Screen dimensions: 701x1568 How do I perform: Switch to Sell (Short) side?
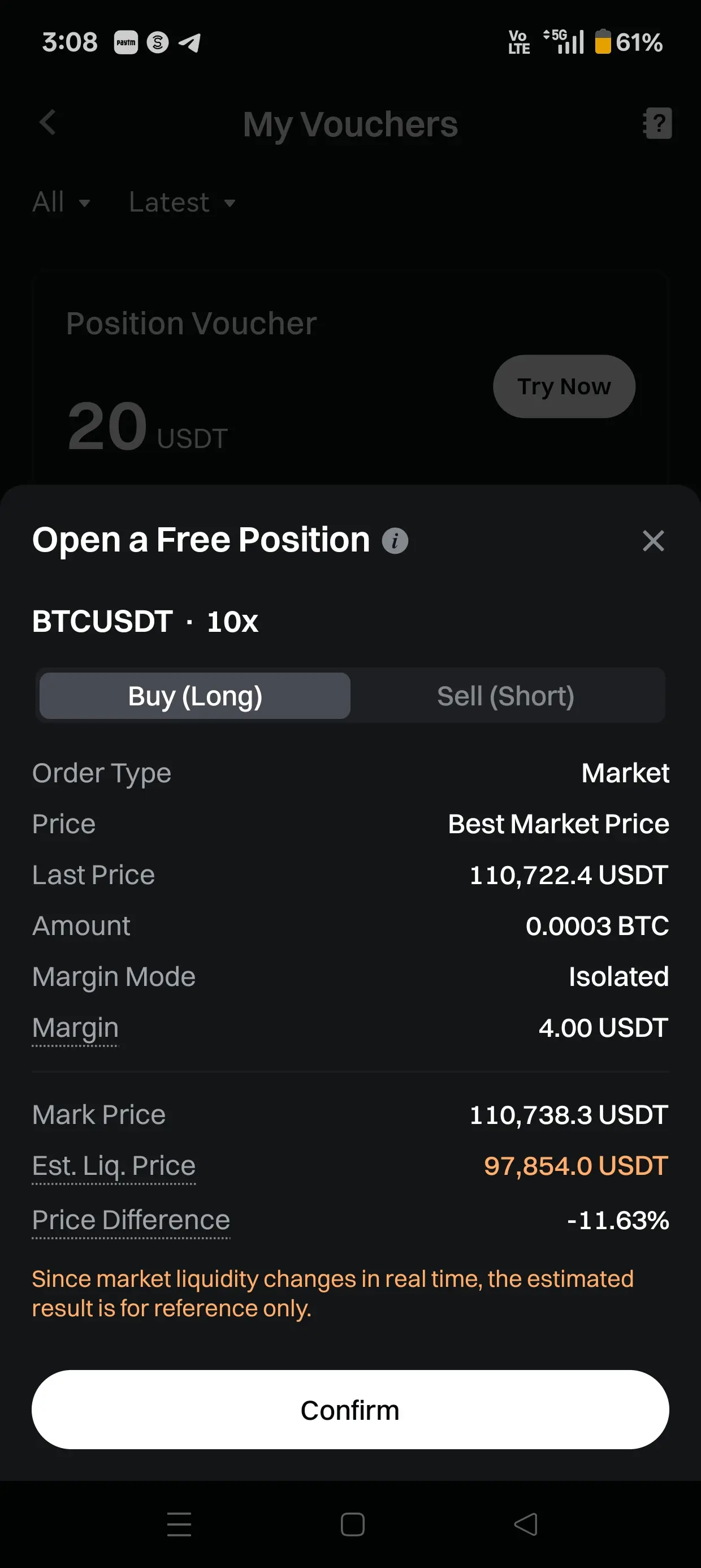(x=505, y=696)
